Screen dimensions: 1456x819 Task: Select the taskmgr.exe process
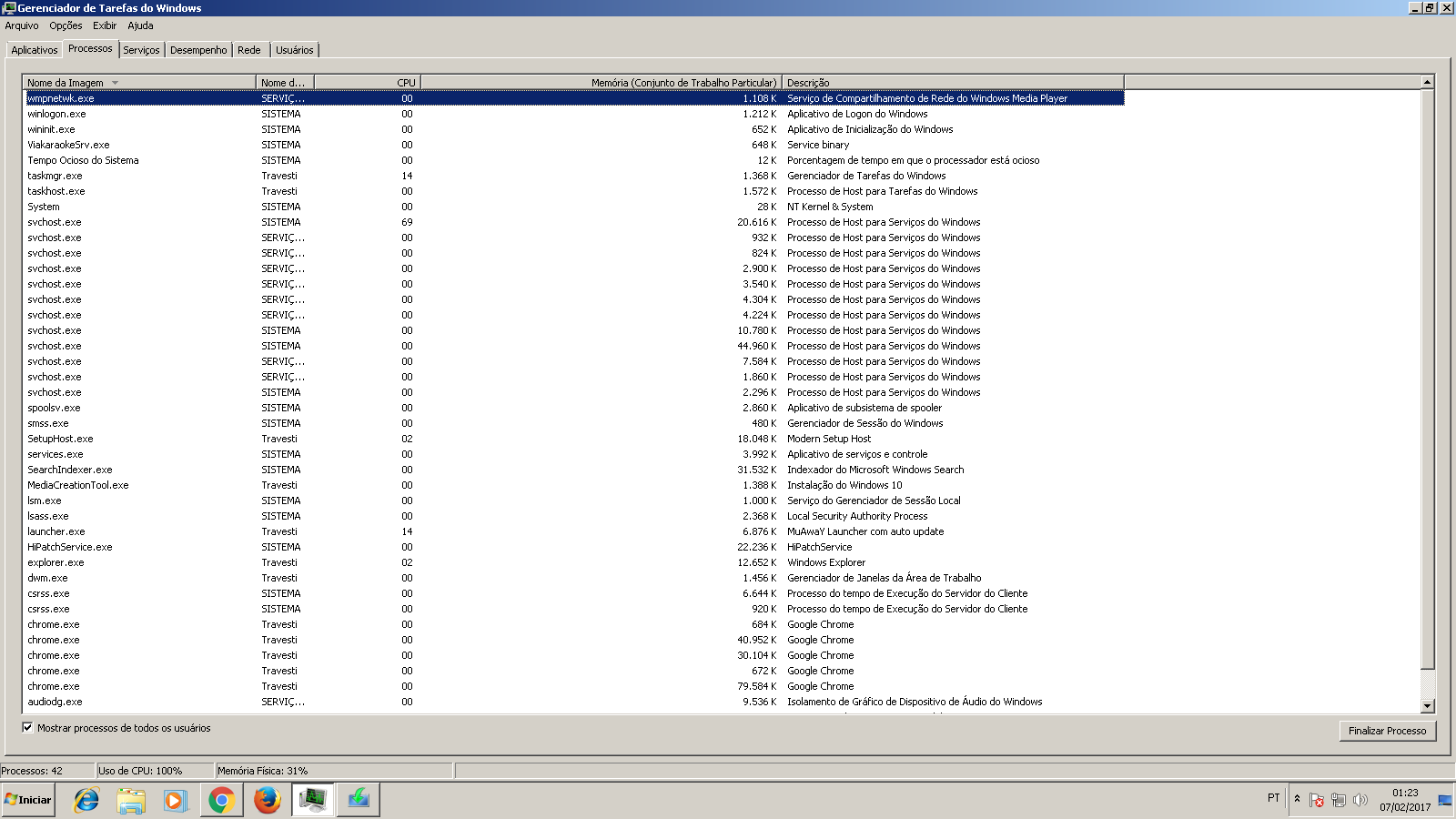point(574,176)
